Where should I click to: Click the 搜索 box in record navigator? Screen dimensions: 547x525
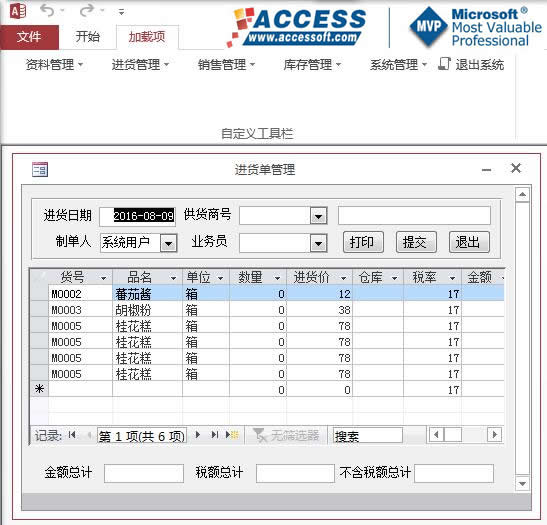368,436
